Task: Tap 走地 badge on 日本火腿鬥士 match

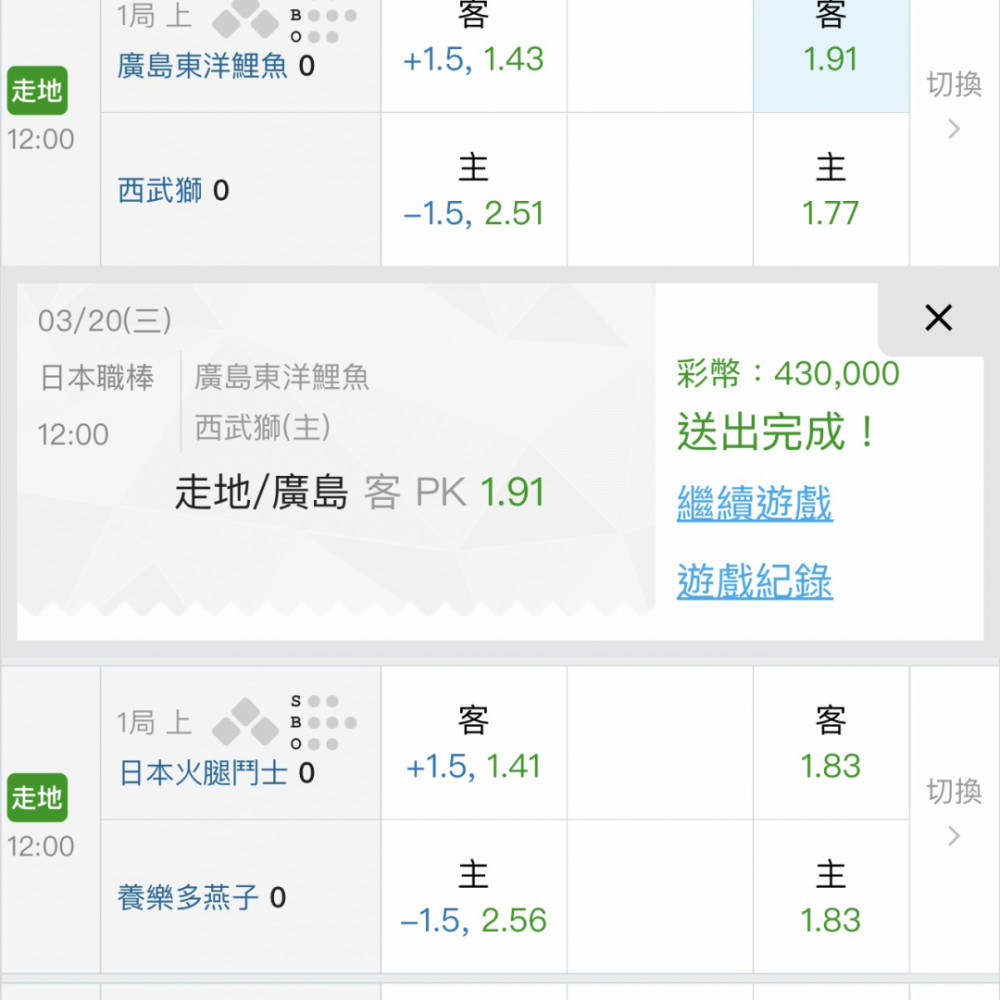Action: (37, 797)
